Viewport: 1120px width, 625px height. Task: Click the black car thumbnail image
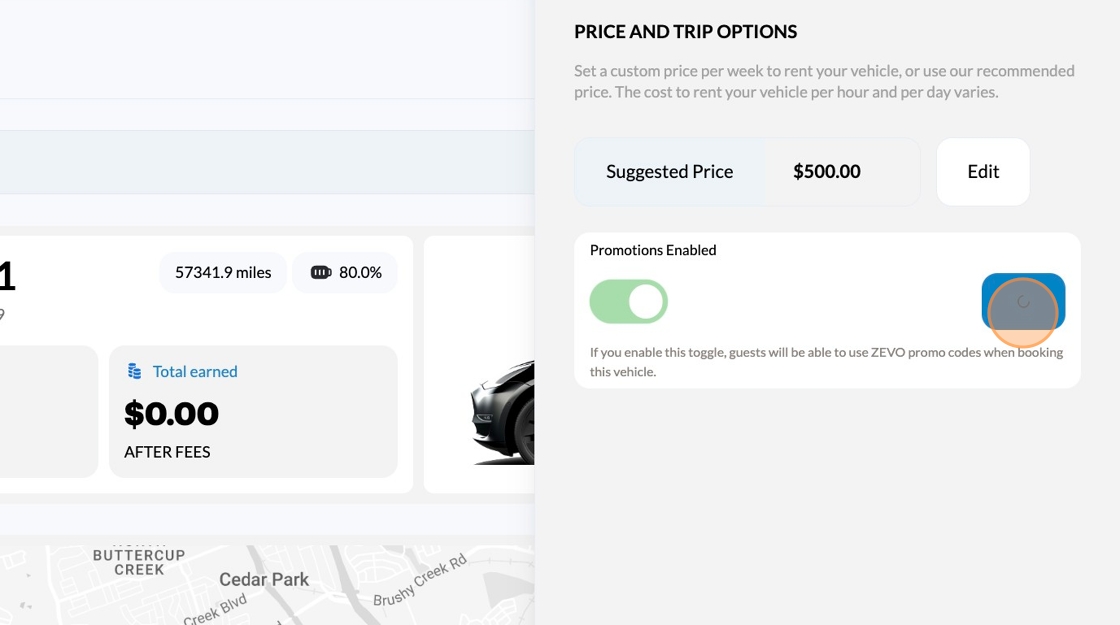pyautogui.click(x=502, y=413)
